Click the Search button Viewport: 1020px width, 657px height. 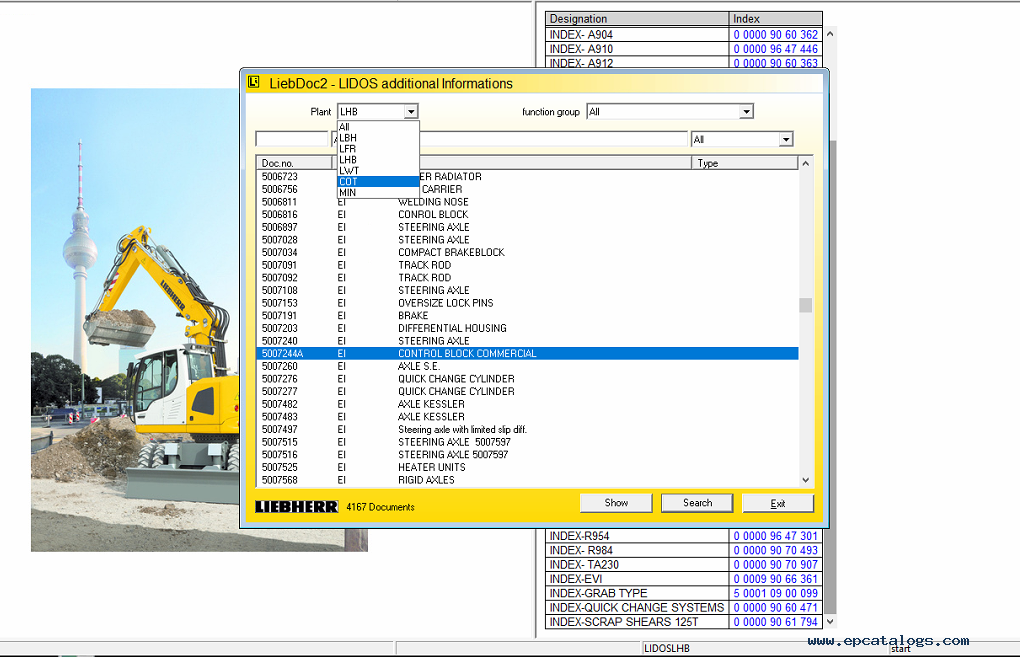697,503
